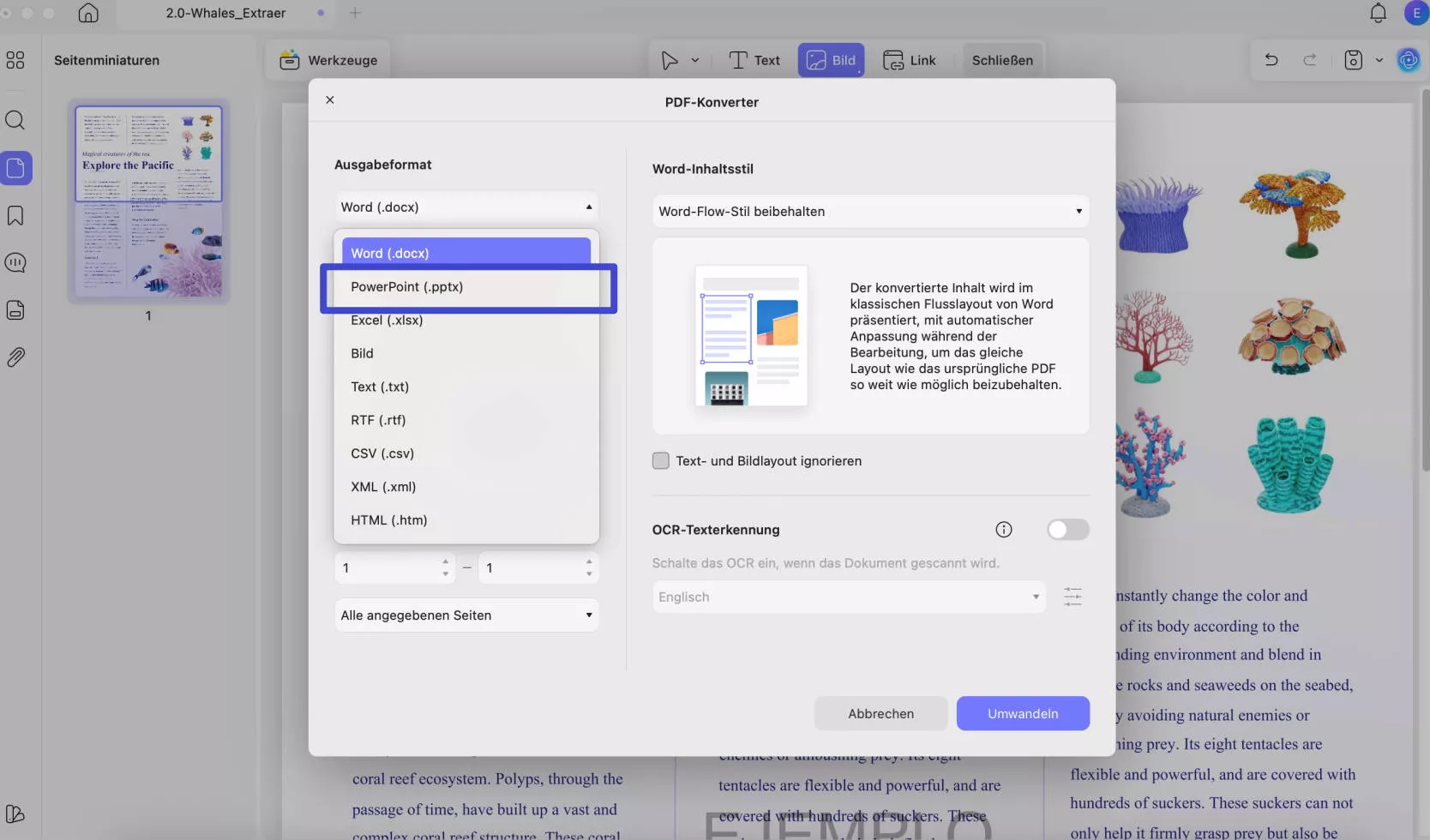The width and height of the screenshot is (1430, 840).
Task: Click the Umwandeln button to convert
Action: tap(1022, 713)
